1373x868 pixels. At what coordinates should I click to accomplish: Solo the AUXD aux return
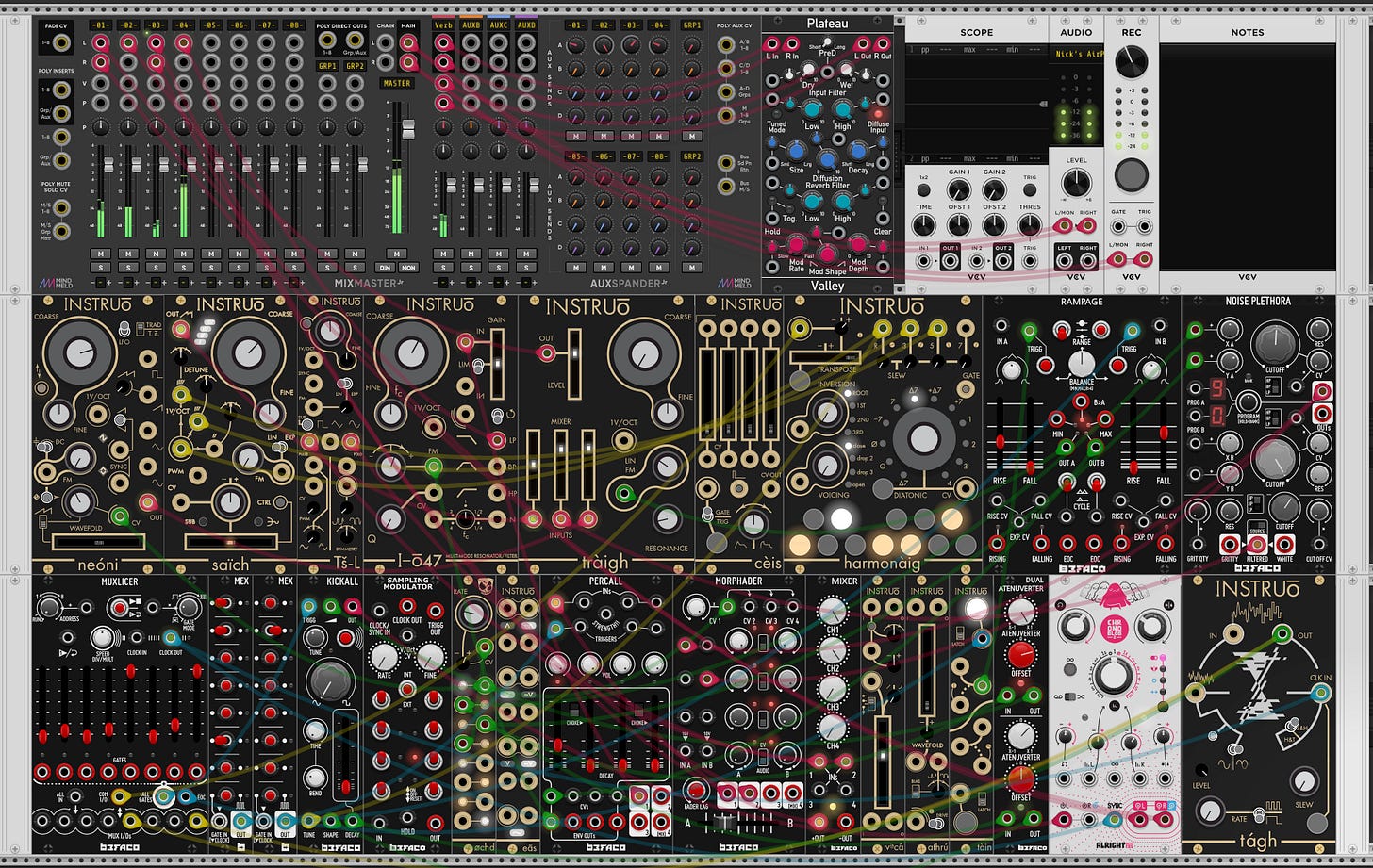click(526, 269)
